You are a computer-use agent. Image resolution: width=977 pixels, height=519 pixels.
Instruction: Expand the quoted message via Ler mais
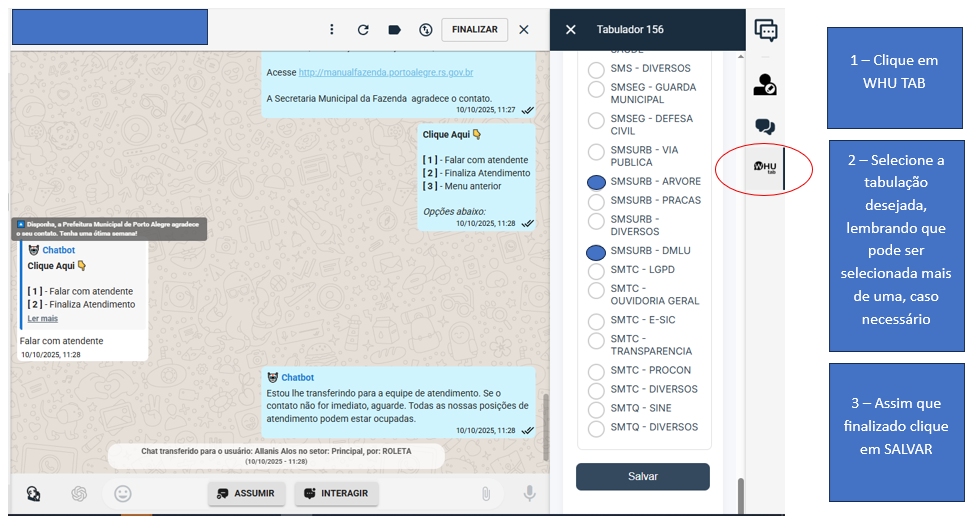pos(43,318)
